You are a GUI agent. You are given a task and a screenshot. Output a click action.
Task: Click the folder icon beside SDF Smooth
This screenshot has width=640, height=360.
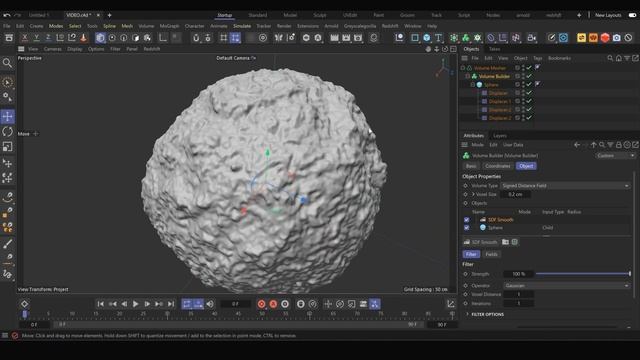click(x=505, y=242)
